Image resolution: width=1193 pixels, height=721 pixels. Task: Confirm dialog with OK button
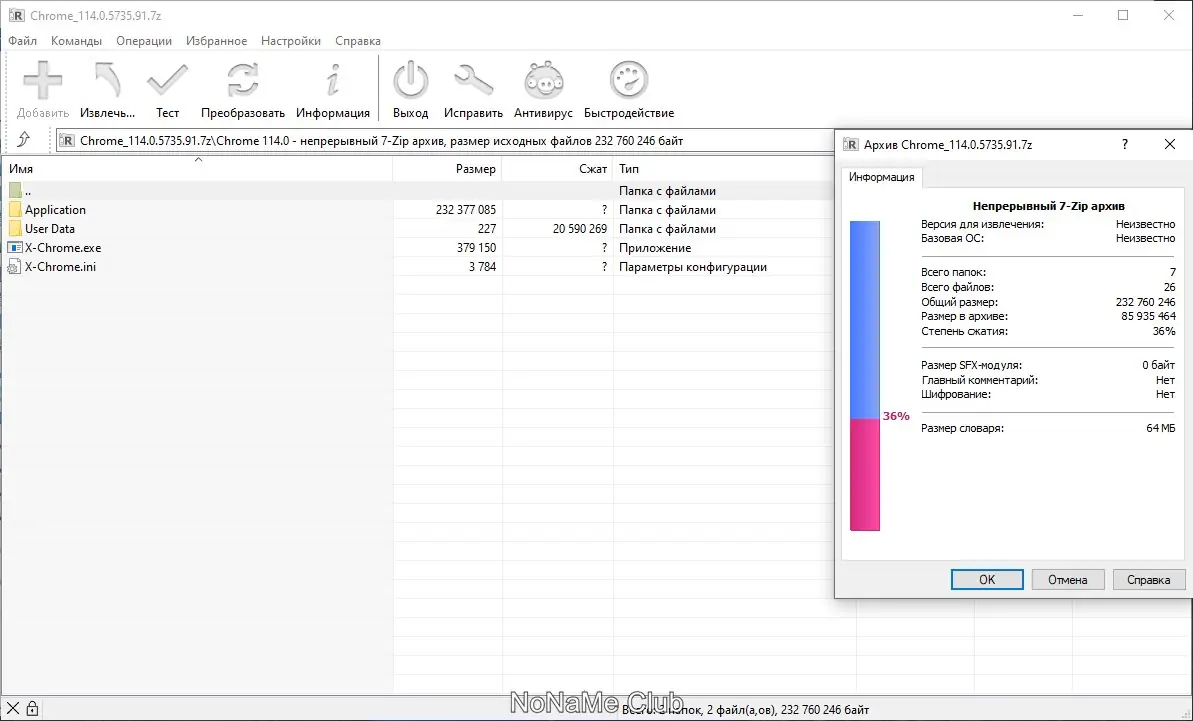986,579
